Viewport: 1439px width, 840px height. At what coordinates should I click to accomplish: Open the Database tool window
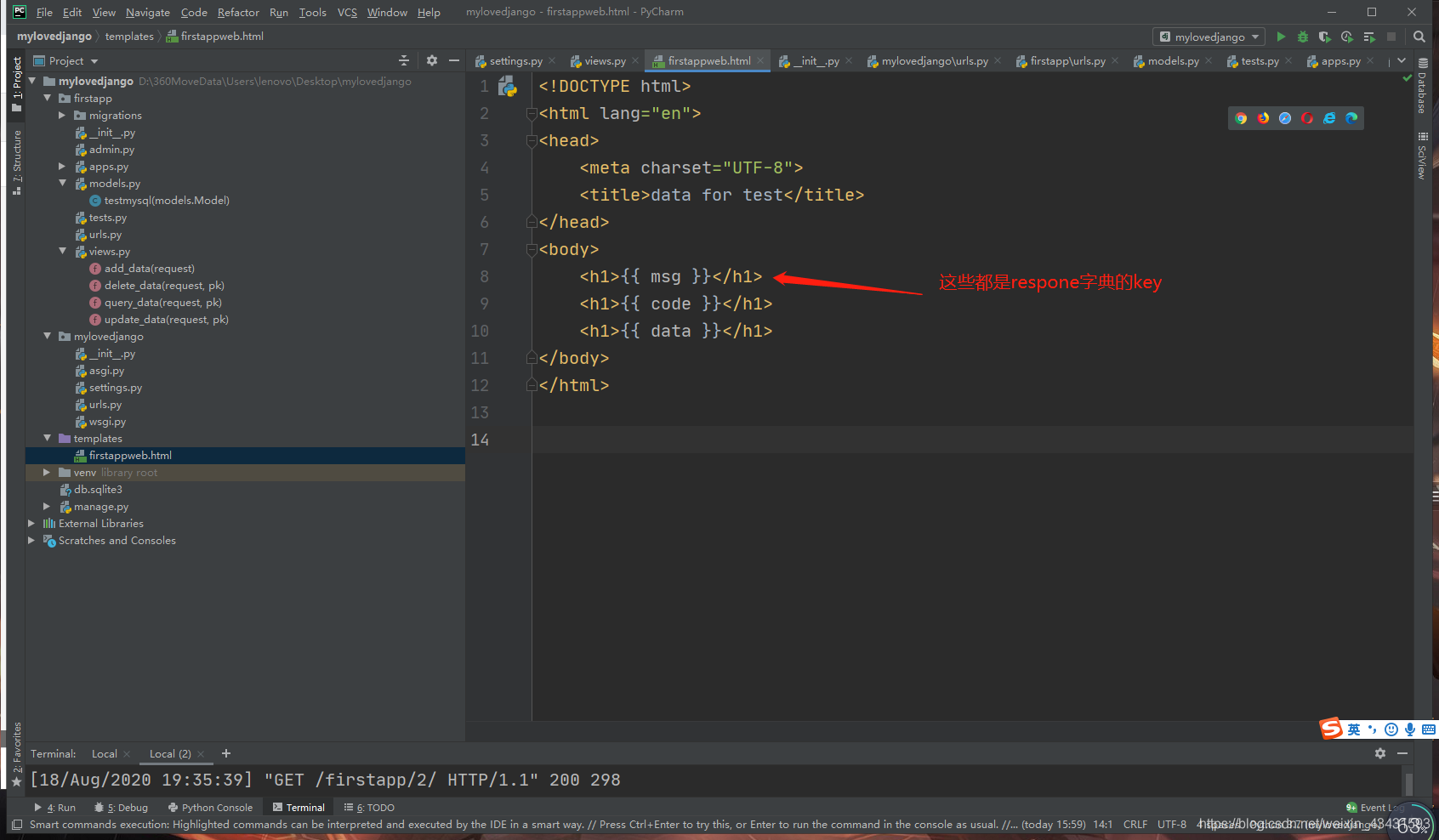(x=1422, y=86)
